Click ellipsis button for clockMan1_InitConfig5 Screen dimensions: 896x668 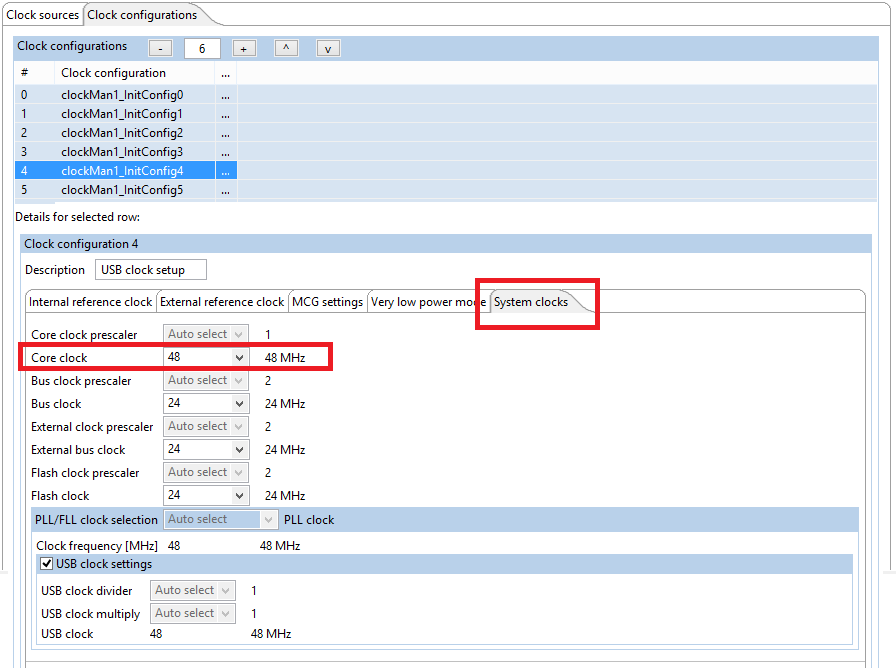pos(225,190)
